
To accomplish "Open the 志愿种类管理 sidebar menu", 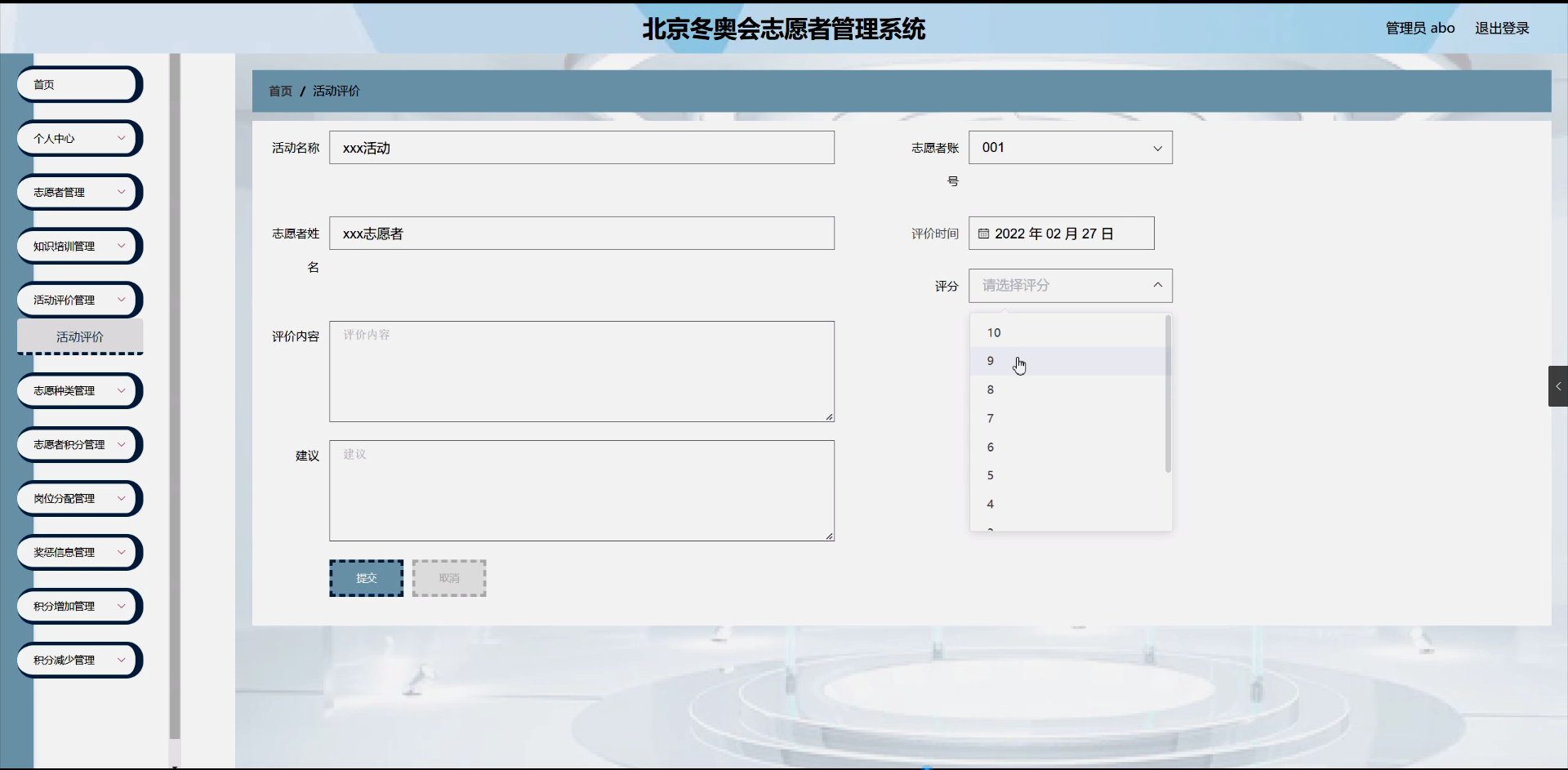I will (x=79, y=390).
